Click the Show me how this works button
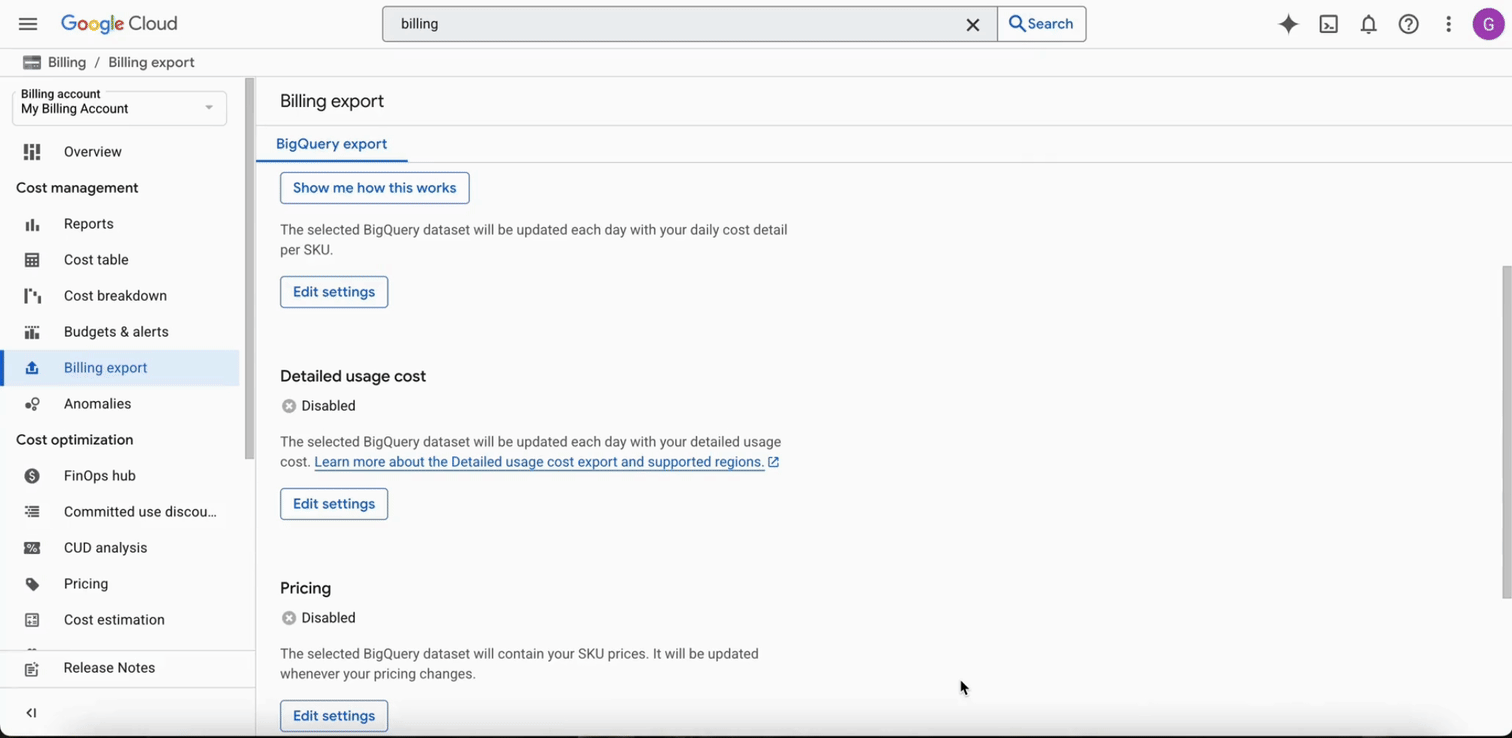The width and height of the screenshot is (1512, 738). (374, 187)
